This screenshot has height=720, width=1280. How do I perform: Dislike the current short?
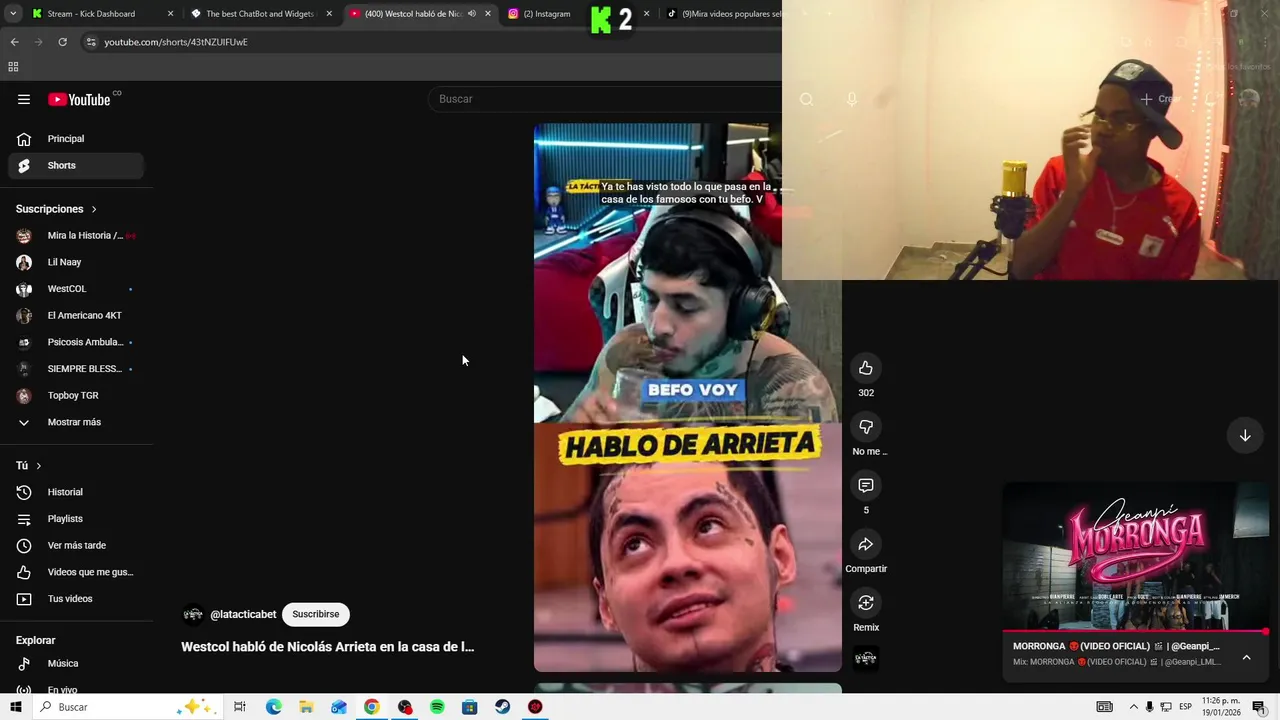866,427
